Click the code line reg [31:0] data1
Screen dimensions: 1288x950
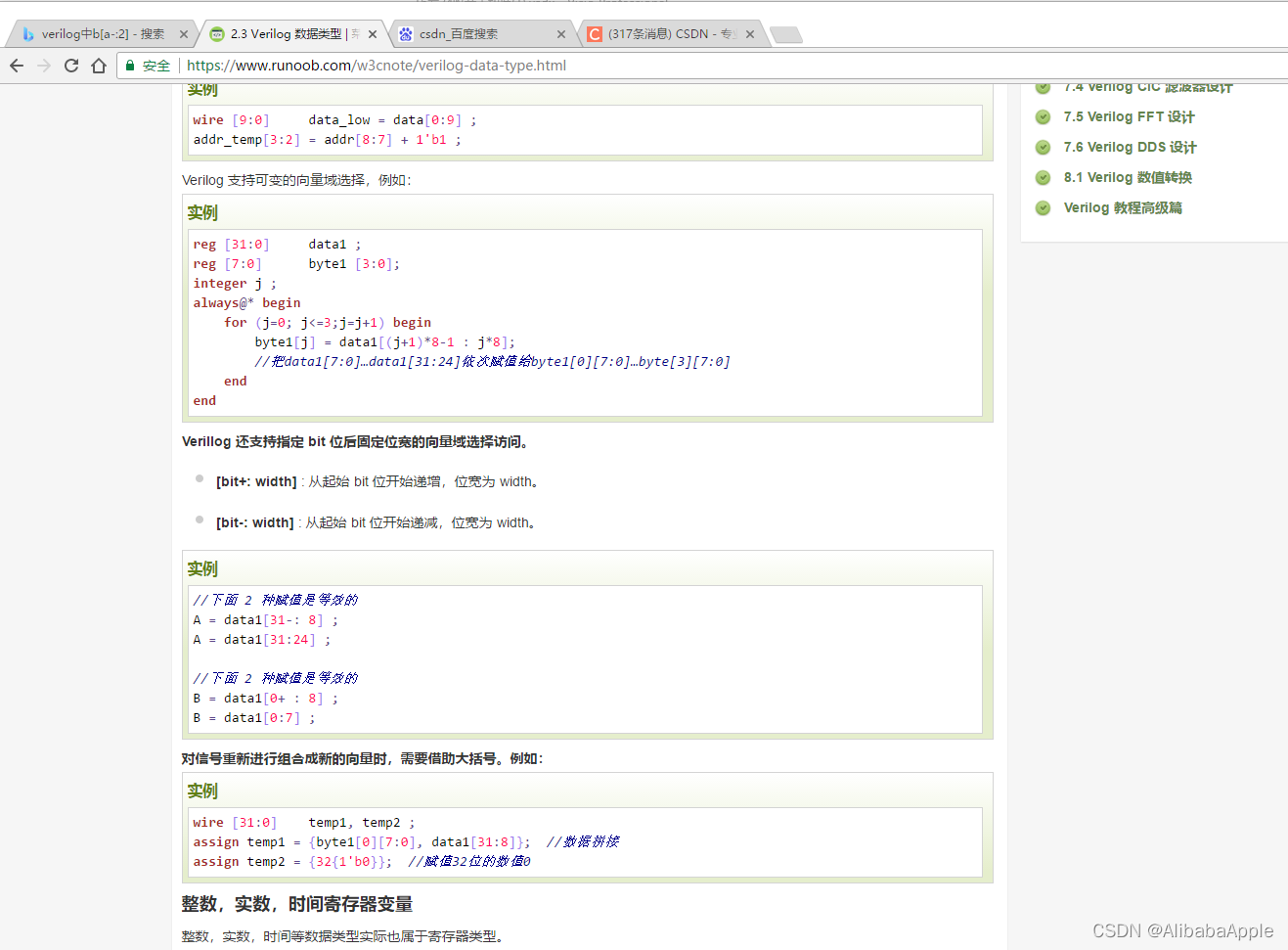pos(278,245)
